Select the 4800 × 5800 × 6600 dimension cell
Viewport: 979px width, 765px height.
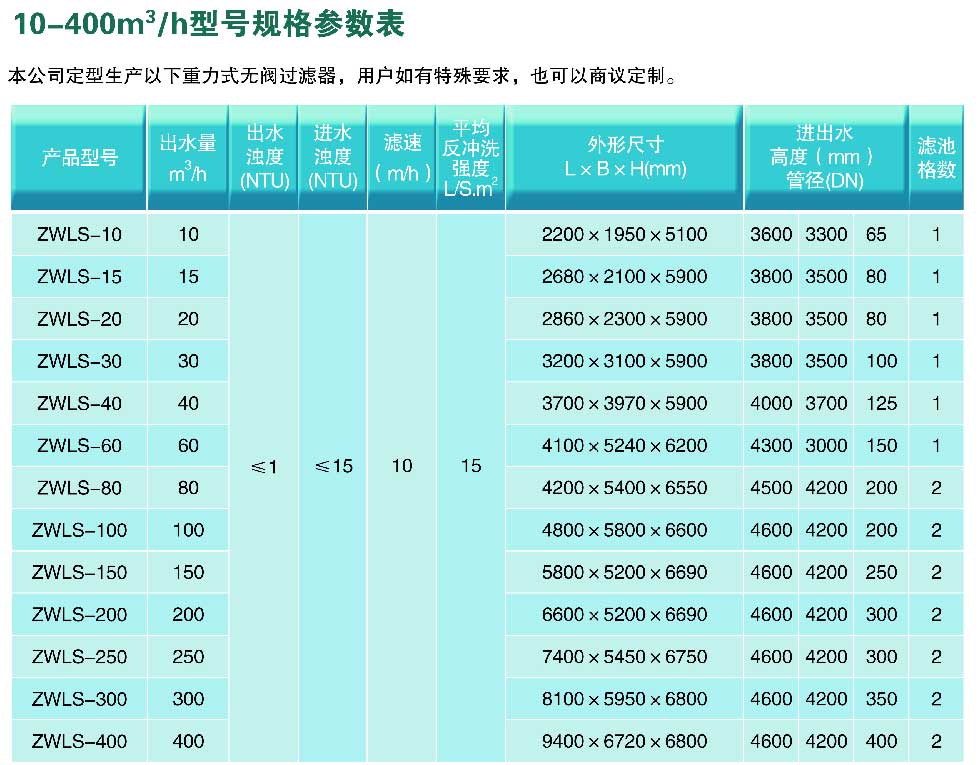pyautogui.click(x=624, y=531)
